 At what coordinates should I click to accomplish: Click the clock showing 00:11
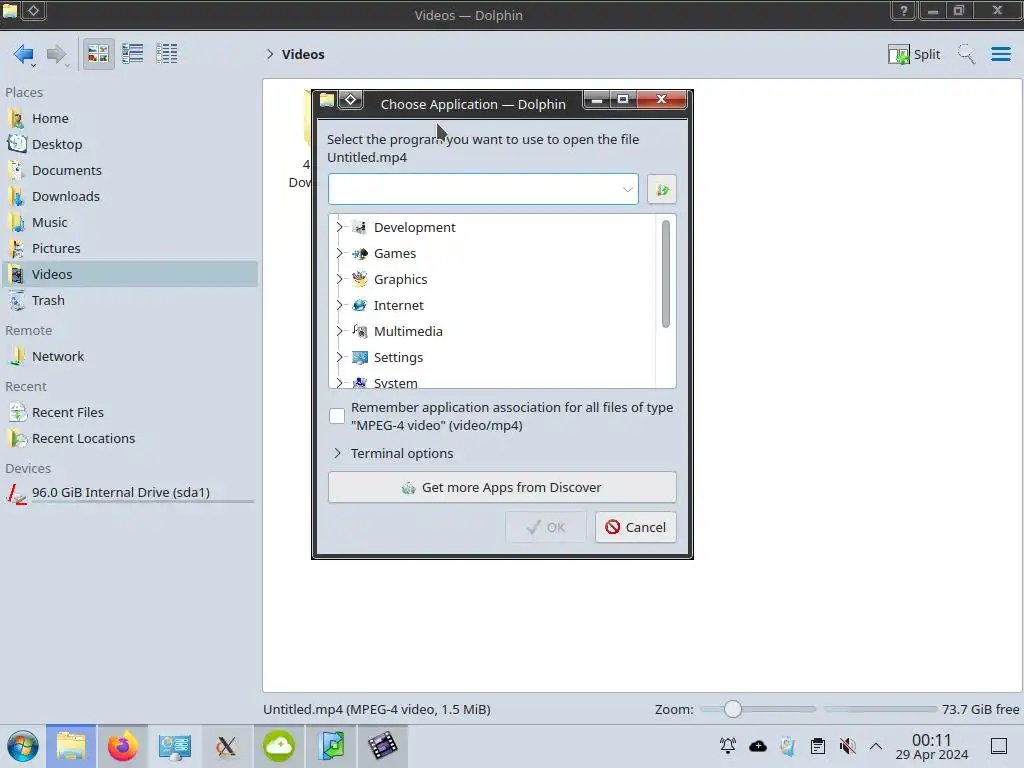[932, 746]
